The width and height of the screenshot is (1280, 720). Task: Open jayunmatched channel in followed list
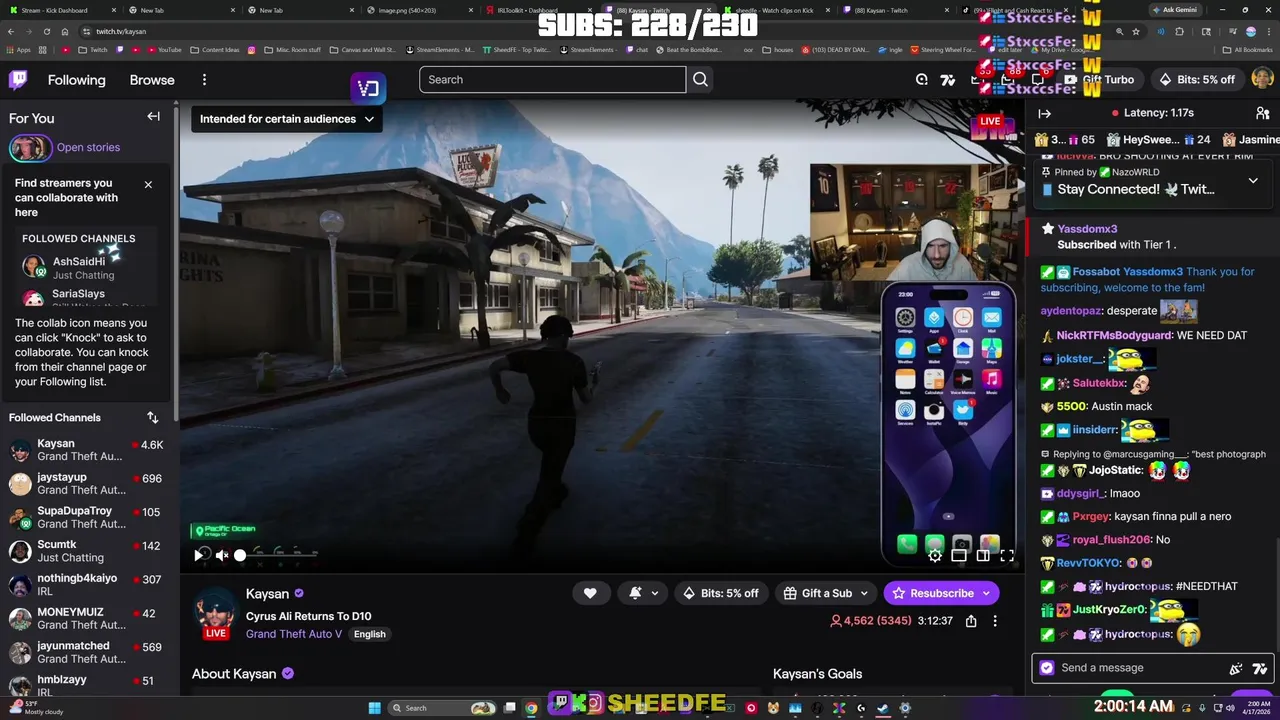(x=85, y=652)
